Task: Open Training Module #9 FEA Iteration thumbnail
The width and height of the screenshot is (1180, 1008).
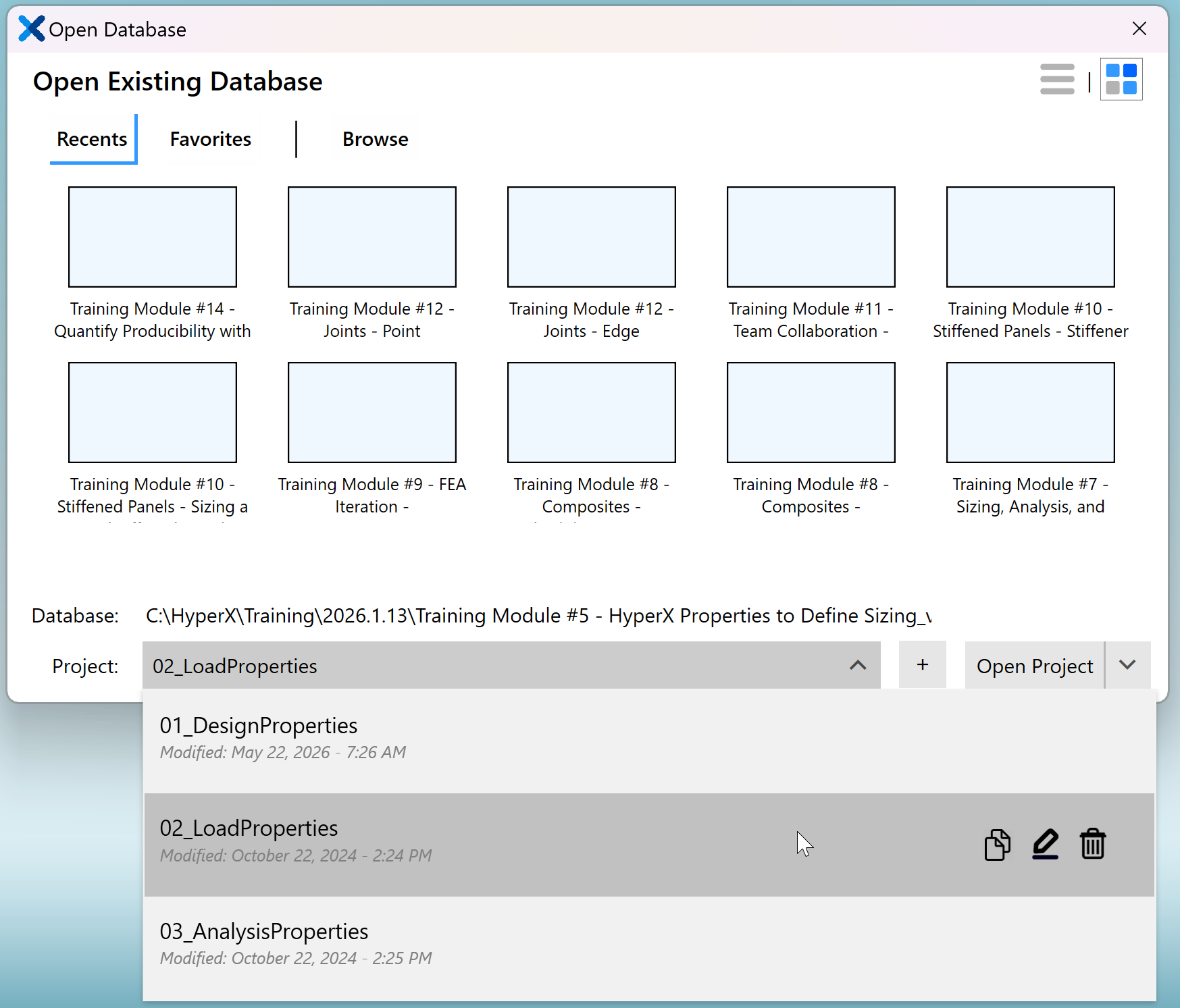Action: coord(372,413)
